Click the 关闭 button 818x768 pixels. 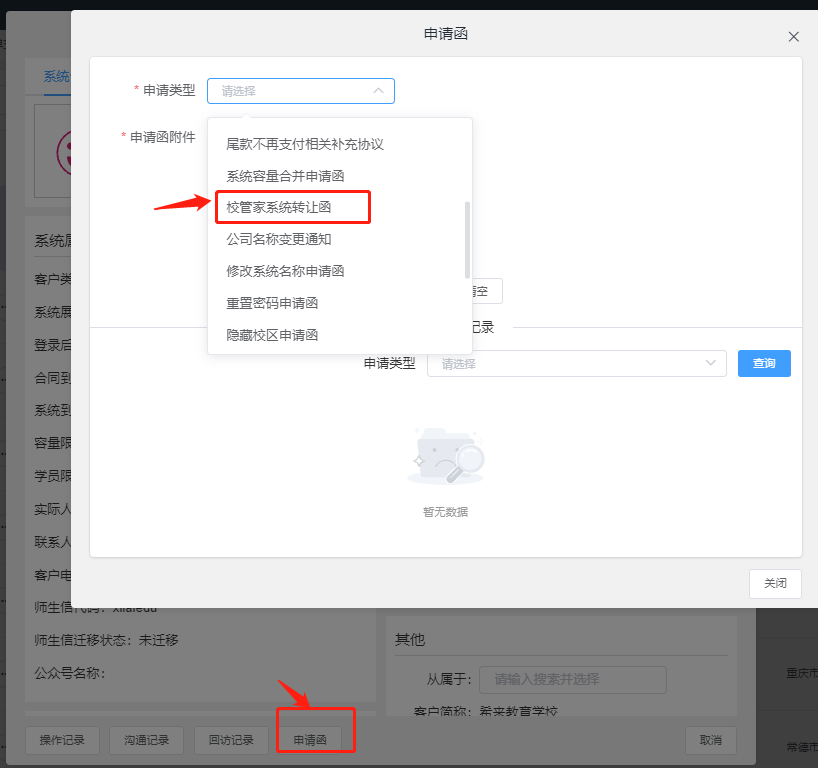coord(775,583)
